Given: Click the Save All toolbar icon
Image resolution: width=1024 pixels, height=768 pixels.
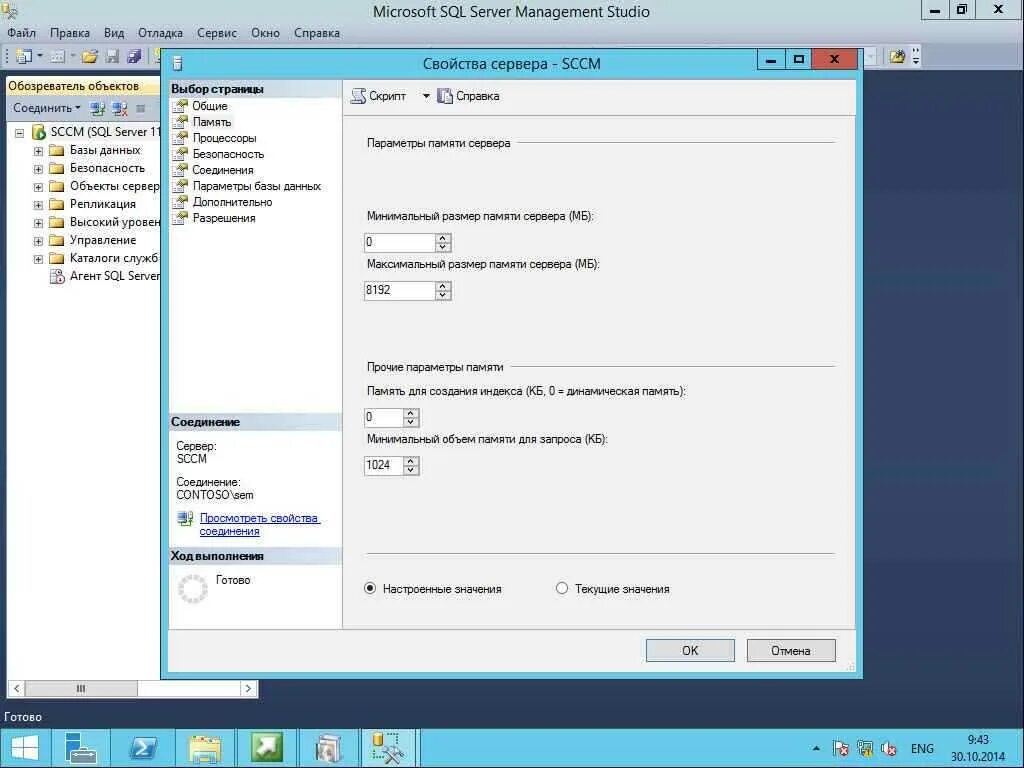Looking at the screenshot, I should pos(134,57).
